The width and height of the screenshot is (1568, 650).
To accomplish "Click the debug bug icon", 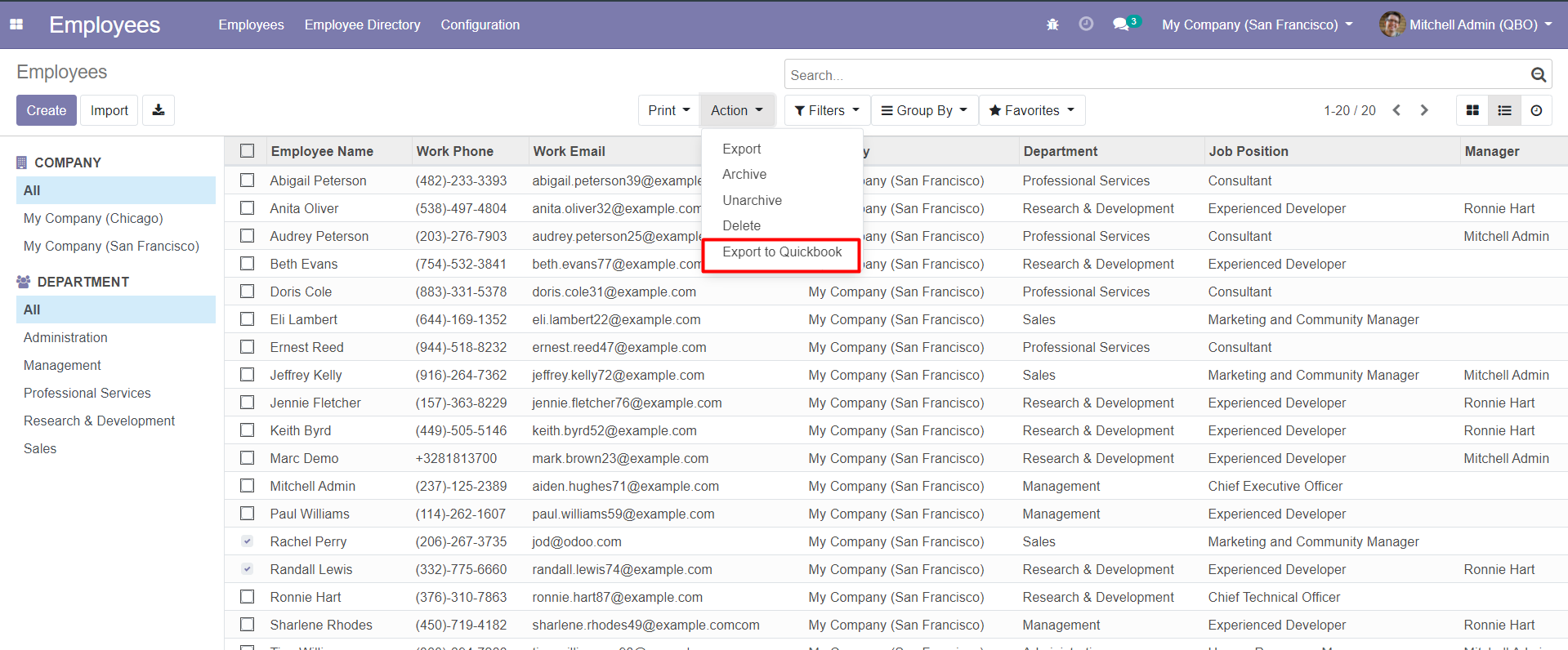I will (x=1052, y=24).
